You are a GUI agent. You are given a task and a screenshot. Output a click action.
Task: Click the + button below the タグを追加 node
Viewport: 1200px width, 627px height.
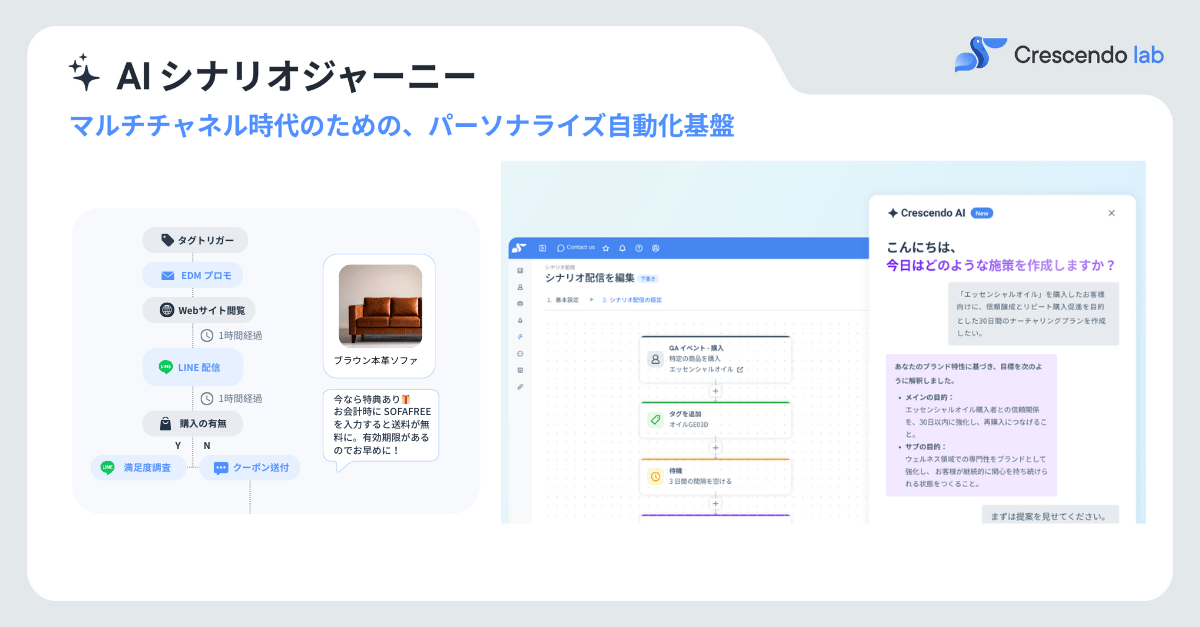715,447
